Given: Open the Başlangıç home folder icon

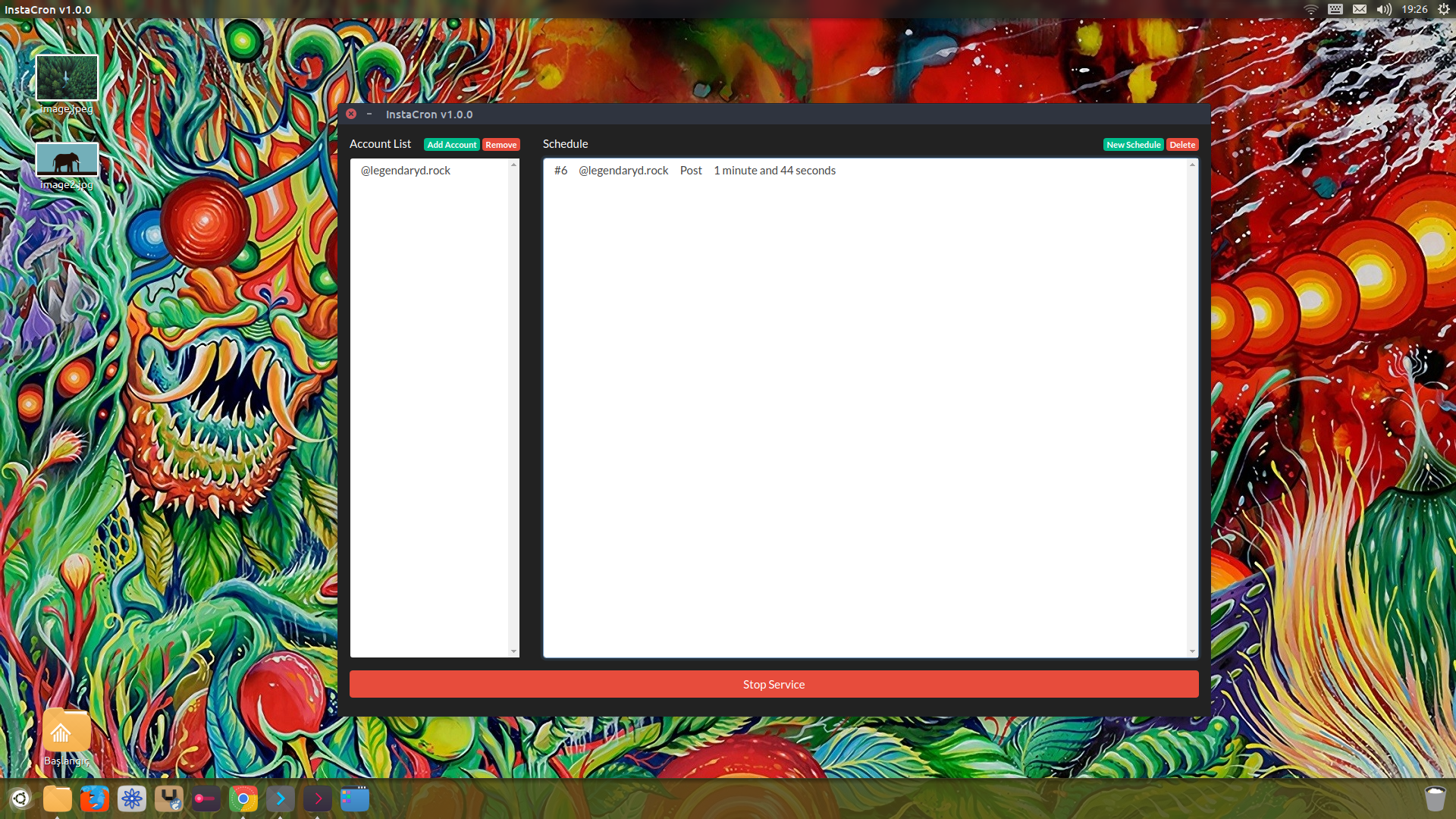Looking at the screenshot, I should 67,731.
